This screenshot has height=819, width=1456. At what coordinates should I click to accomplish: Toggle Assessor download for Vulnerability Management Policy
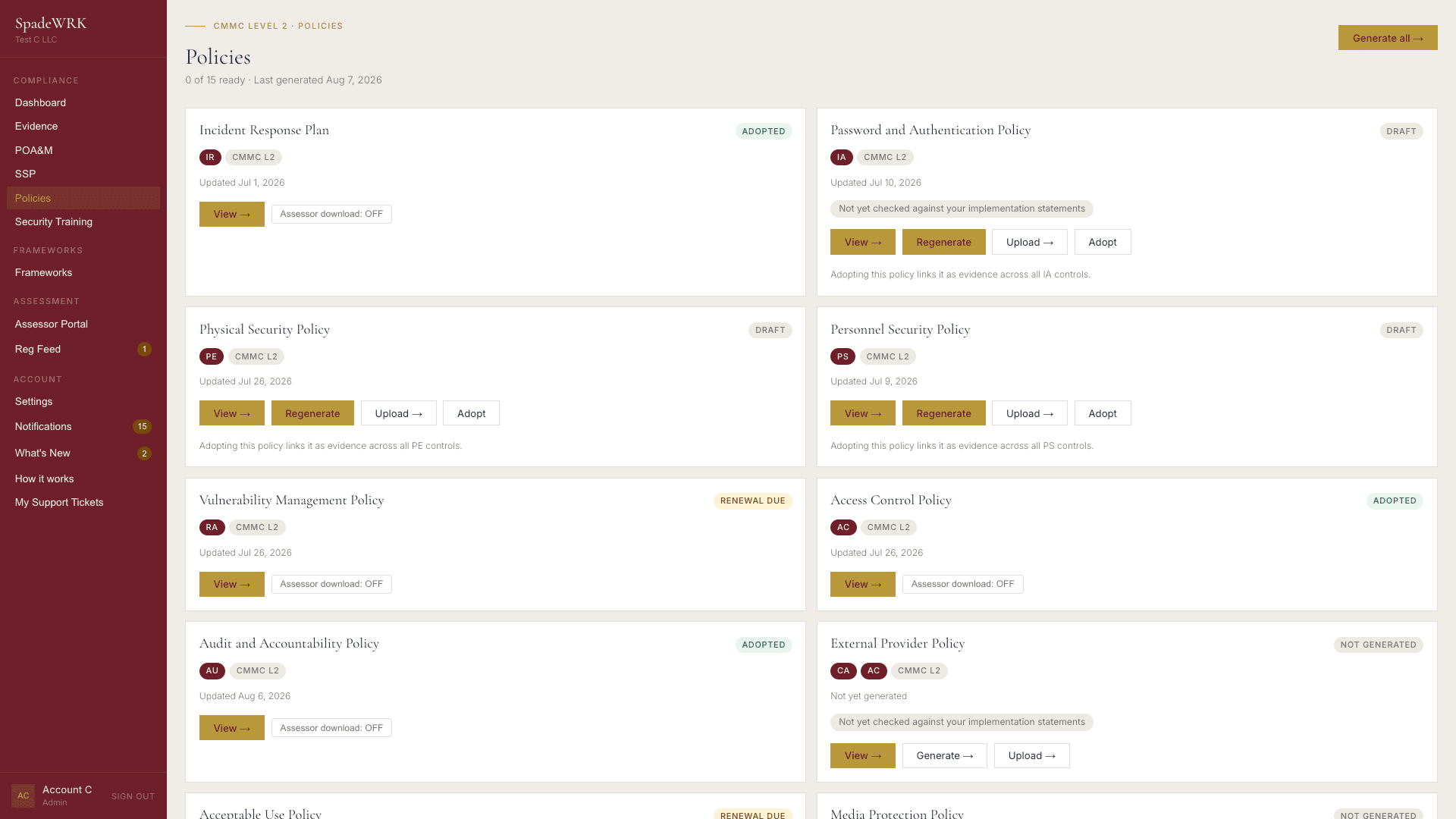click(331, 584)
